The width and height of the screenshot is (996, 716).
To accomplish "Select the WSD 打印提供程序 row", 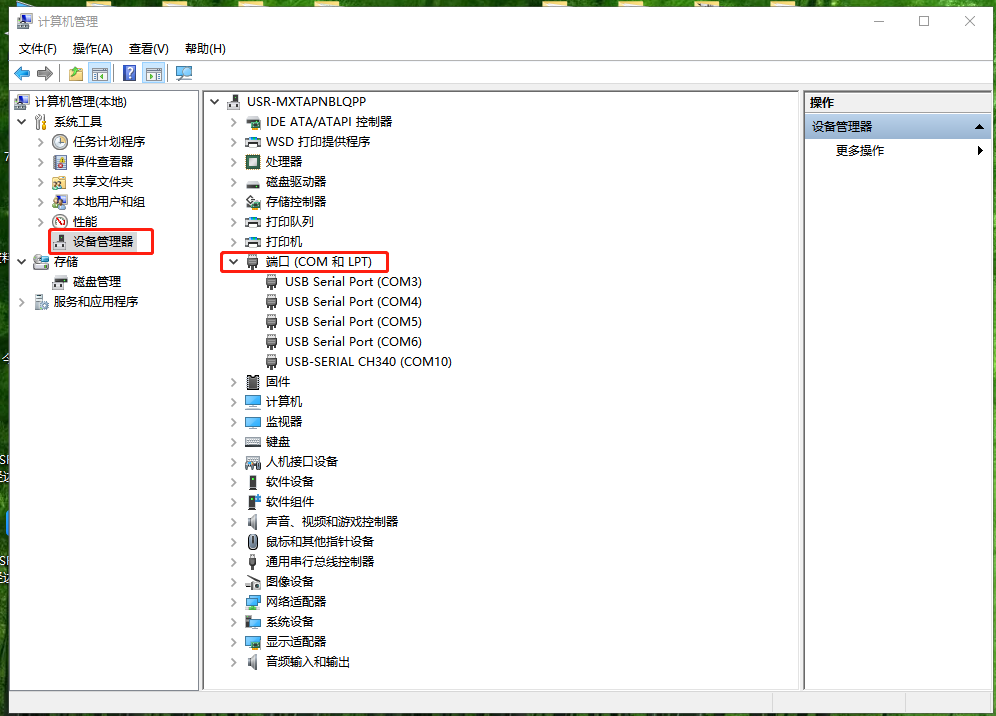I will [x=318, y=142].
